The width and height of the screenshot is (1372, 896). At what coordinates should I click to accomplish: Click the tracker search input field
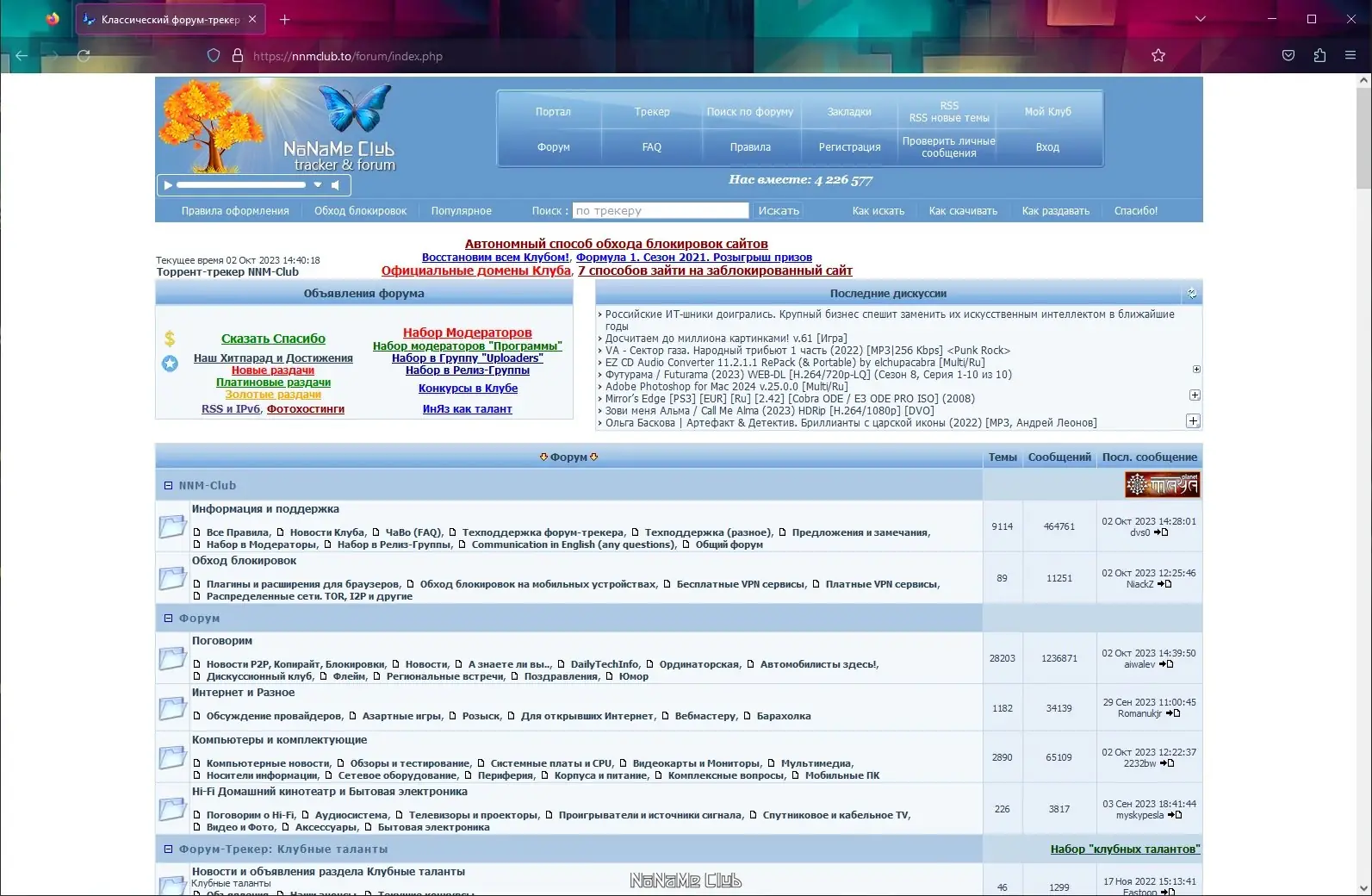coord(661,210)
